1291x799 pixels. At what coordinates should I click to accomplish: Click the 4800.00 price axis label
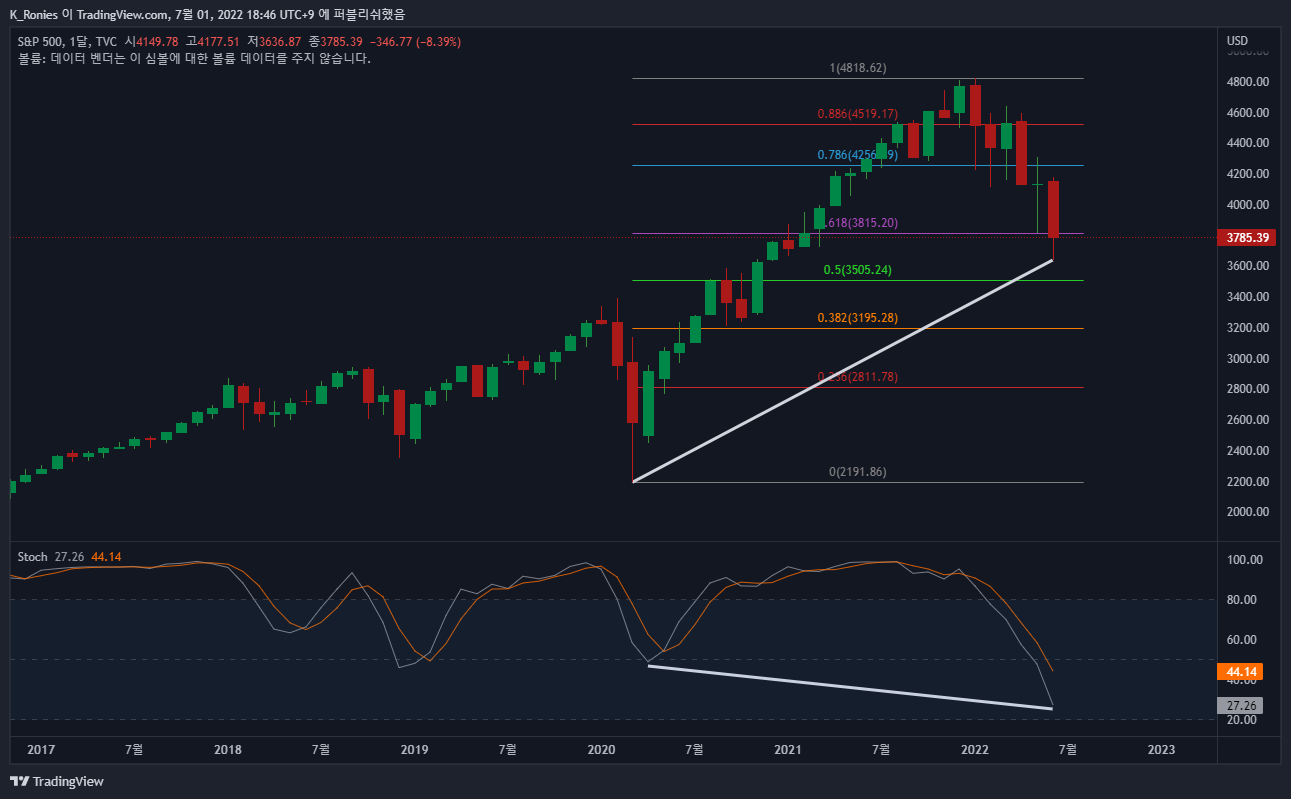[x=1247, y=82]
